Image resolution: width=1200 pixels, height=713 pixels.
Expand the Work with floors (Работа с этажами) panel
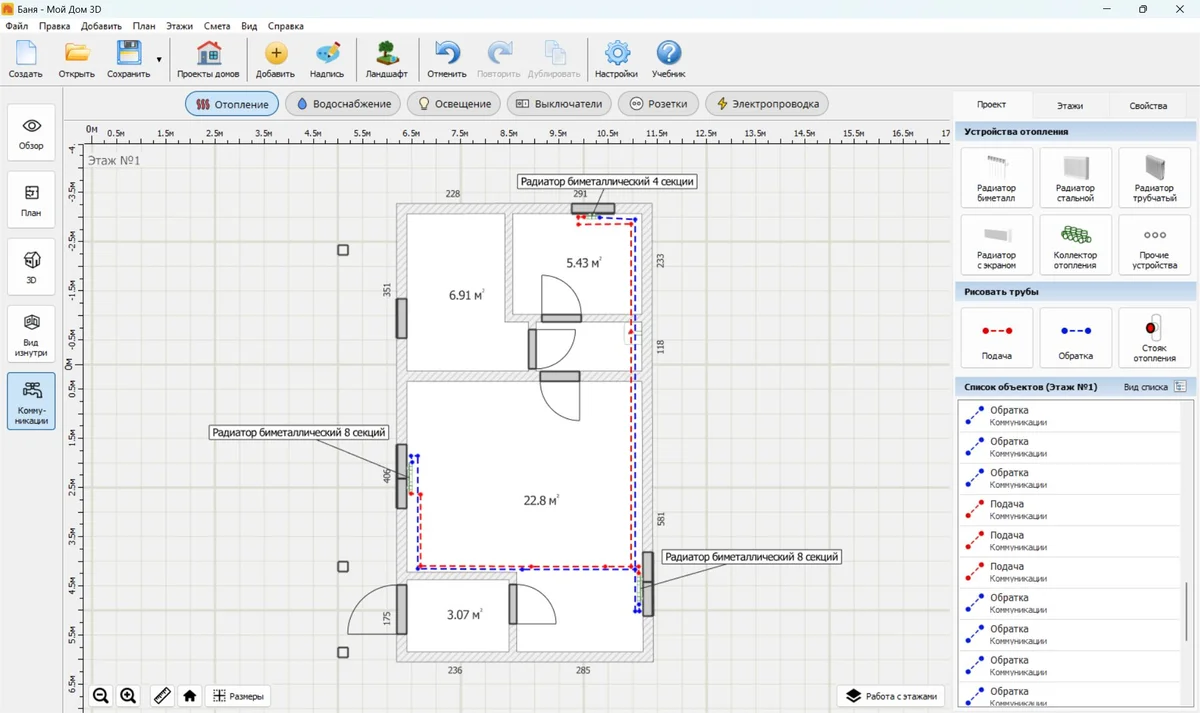[892, 696]
